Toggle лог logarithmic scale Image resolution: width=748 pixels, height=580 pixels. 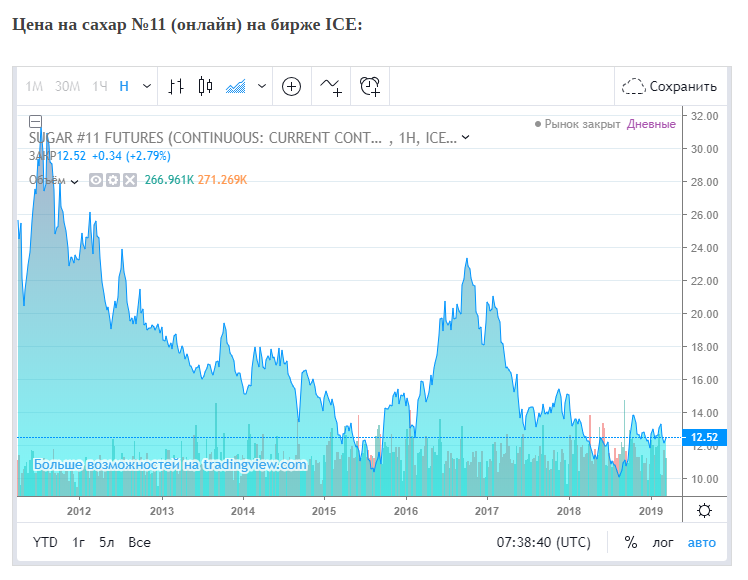point(663,543)
